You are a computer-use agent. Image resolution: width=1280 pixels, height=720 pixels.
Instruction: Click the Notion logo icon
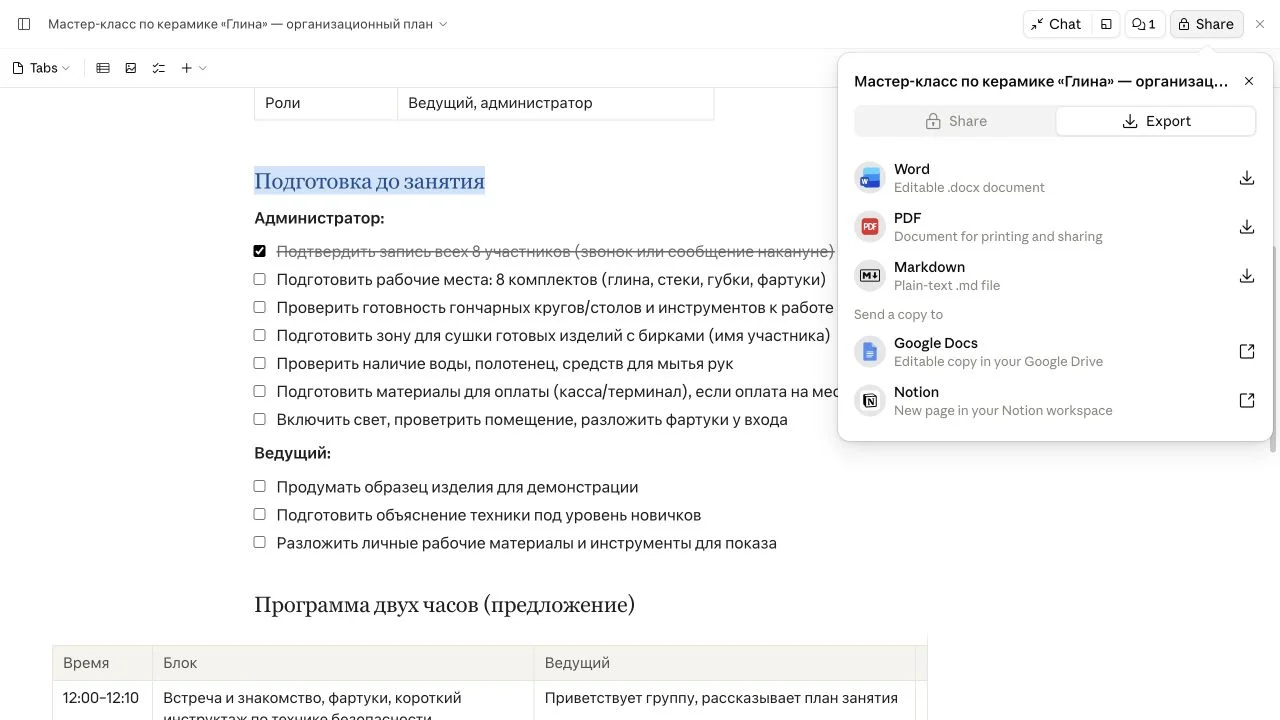870,401
